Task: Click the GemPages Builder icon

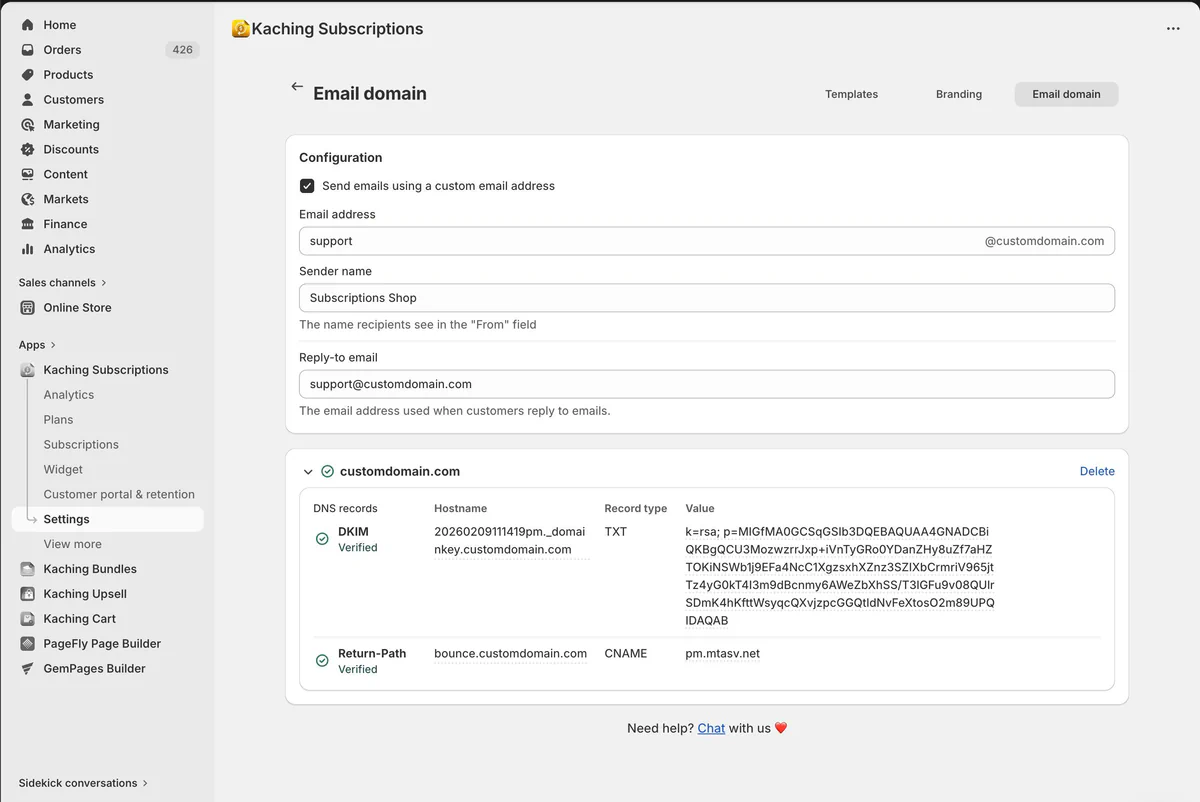Action: pyautogui.click(x=28, y=669)
